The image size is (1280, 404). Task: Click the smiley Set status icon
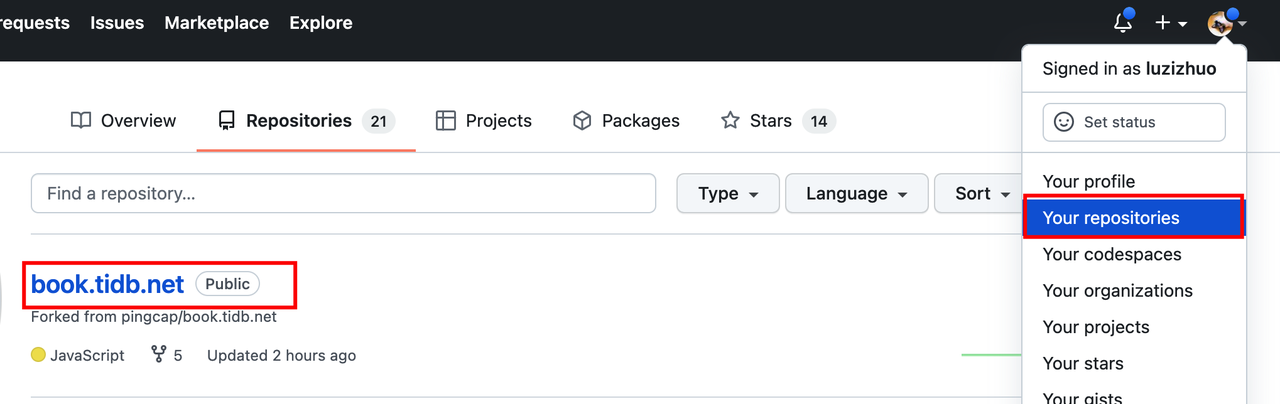tap(1064, 122)
